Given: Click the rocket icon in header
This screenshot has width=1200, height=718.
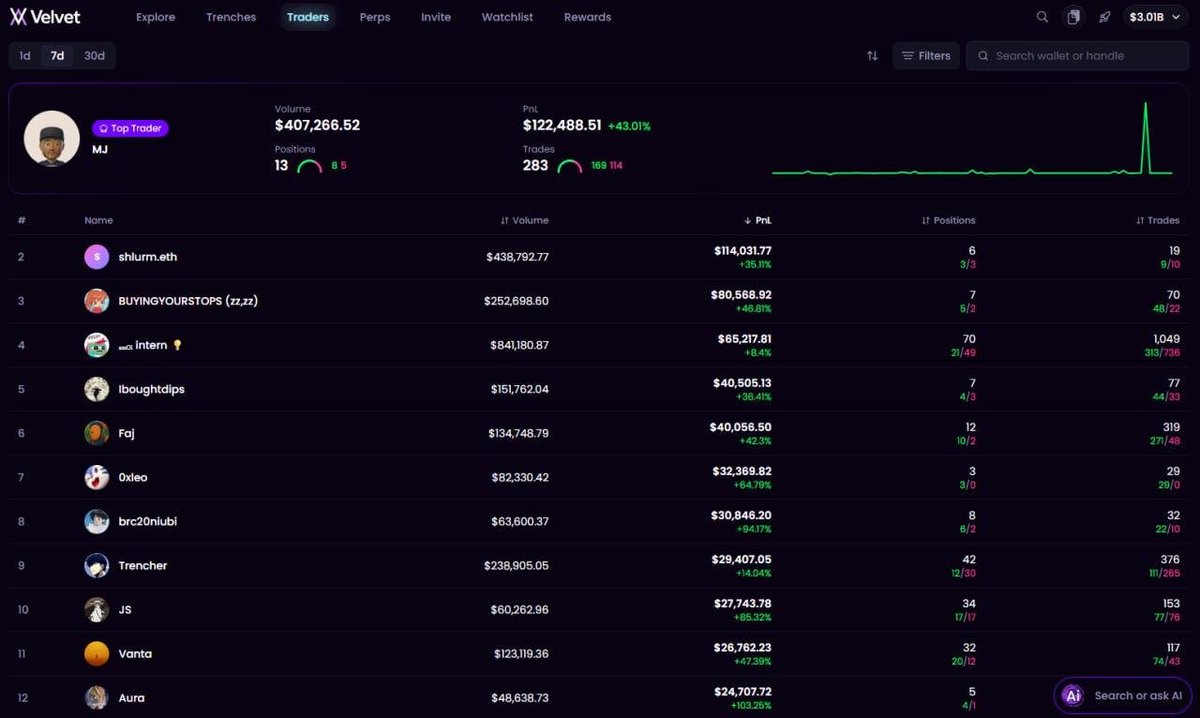Looking at the screenshot, I should pos(1104,17).
